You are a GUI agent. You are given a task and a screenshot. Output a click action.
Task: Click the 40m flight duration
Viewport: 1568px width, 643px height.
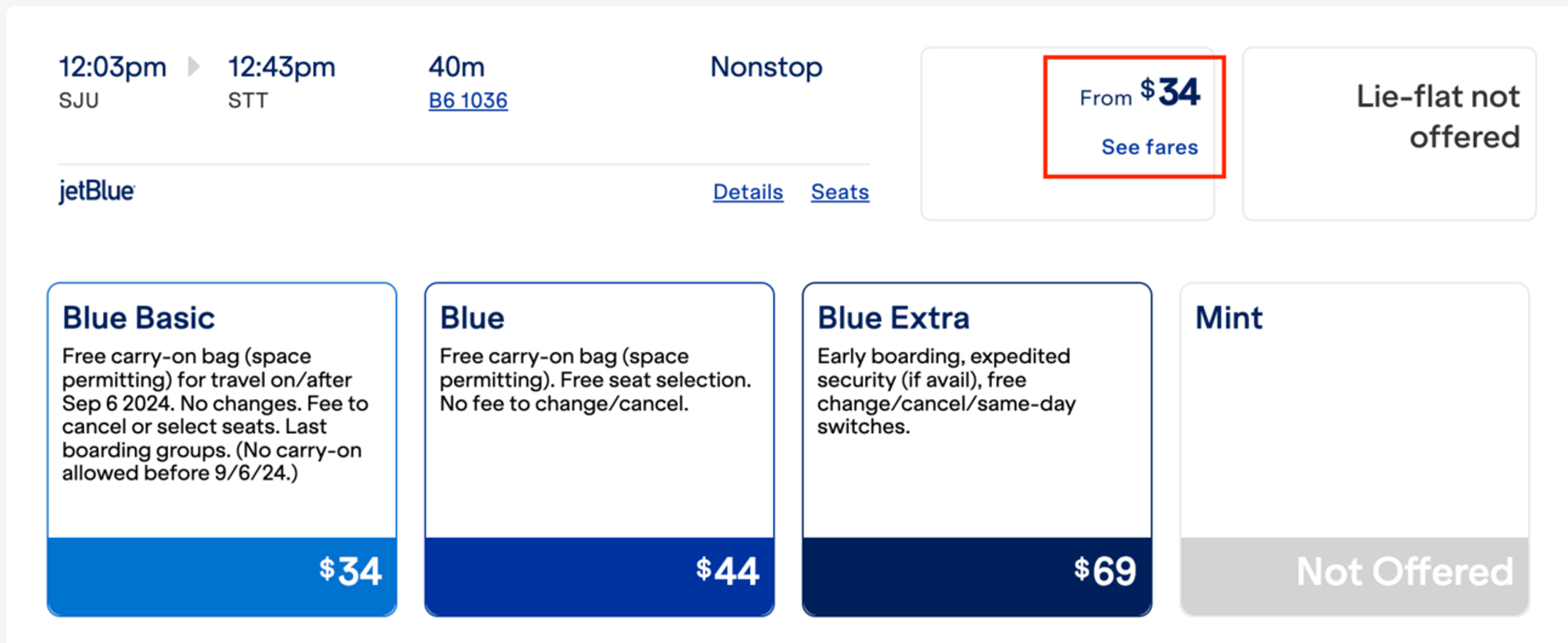[457, 66]
